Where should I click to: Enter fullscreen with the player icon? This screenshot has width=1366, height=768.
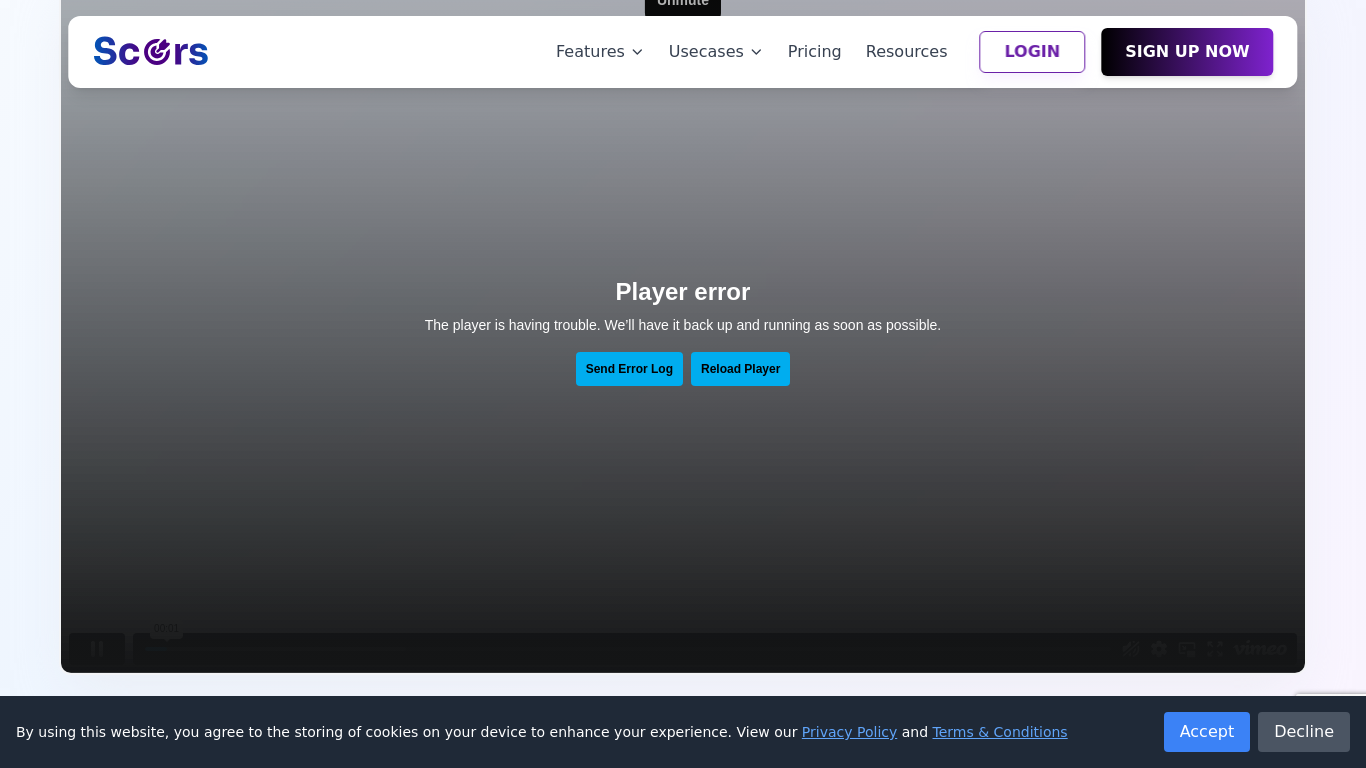(x=1215, y=649)
